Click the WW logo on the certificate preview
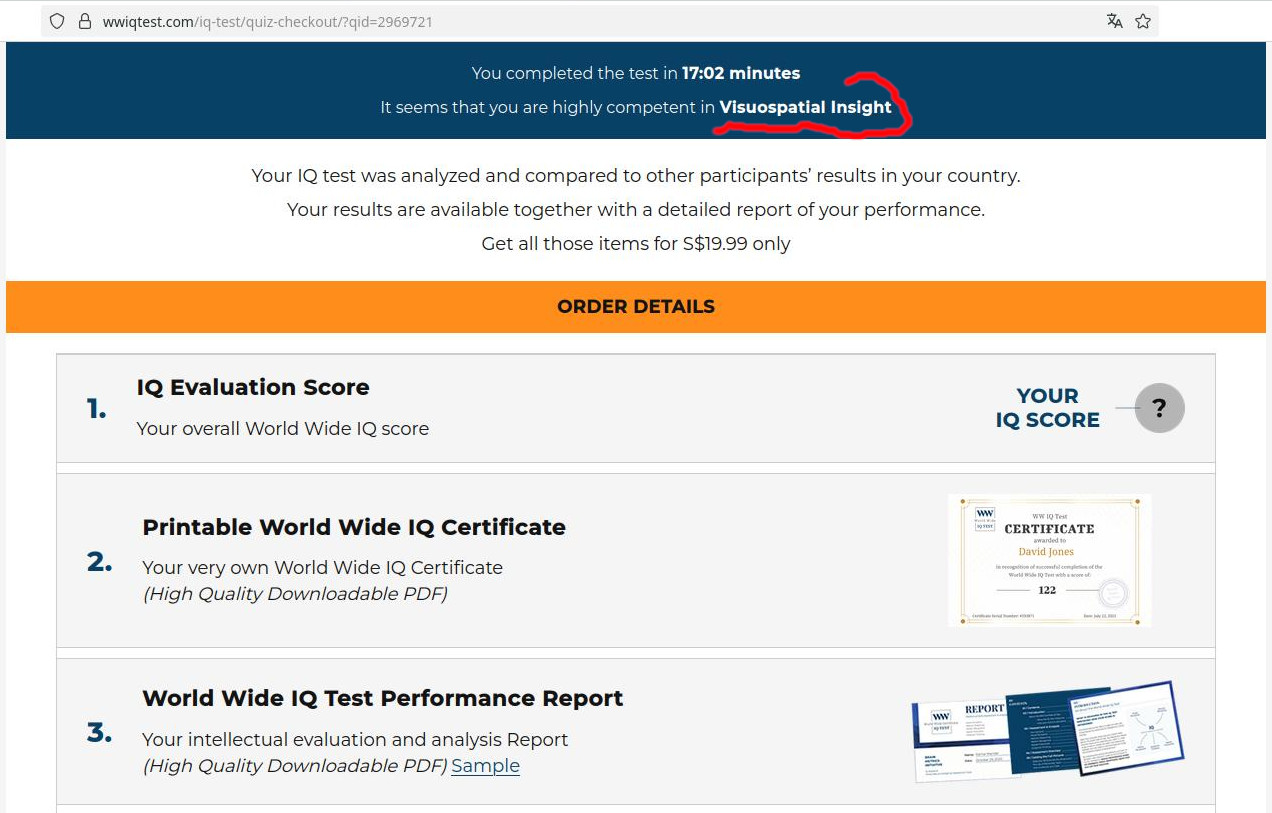This screenshot has height=813, width=1272. (x=985, y=518)
